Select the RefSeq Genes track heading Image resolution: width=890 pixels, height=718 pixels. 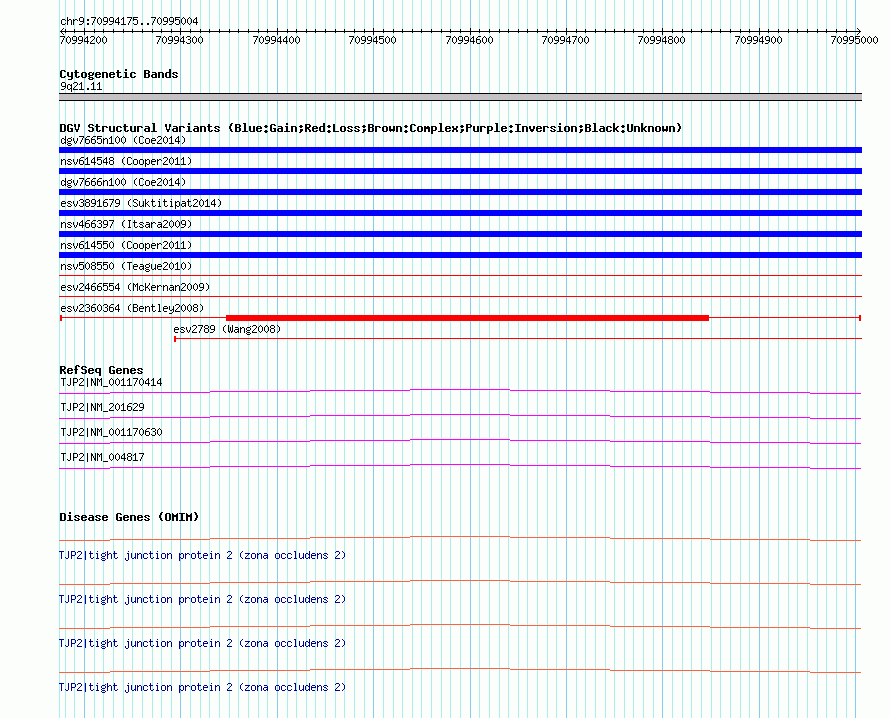101,370
